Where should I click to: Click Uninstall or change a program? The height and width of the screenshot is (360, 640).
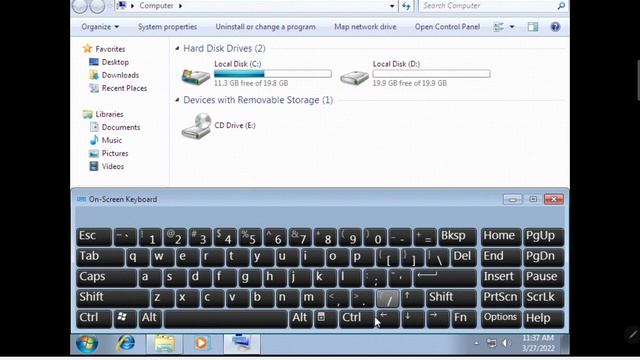[x=265, y=27]
